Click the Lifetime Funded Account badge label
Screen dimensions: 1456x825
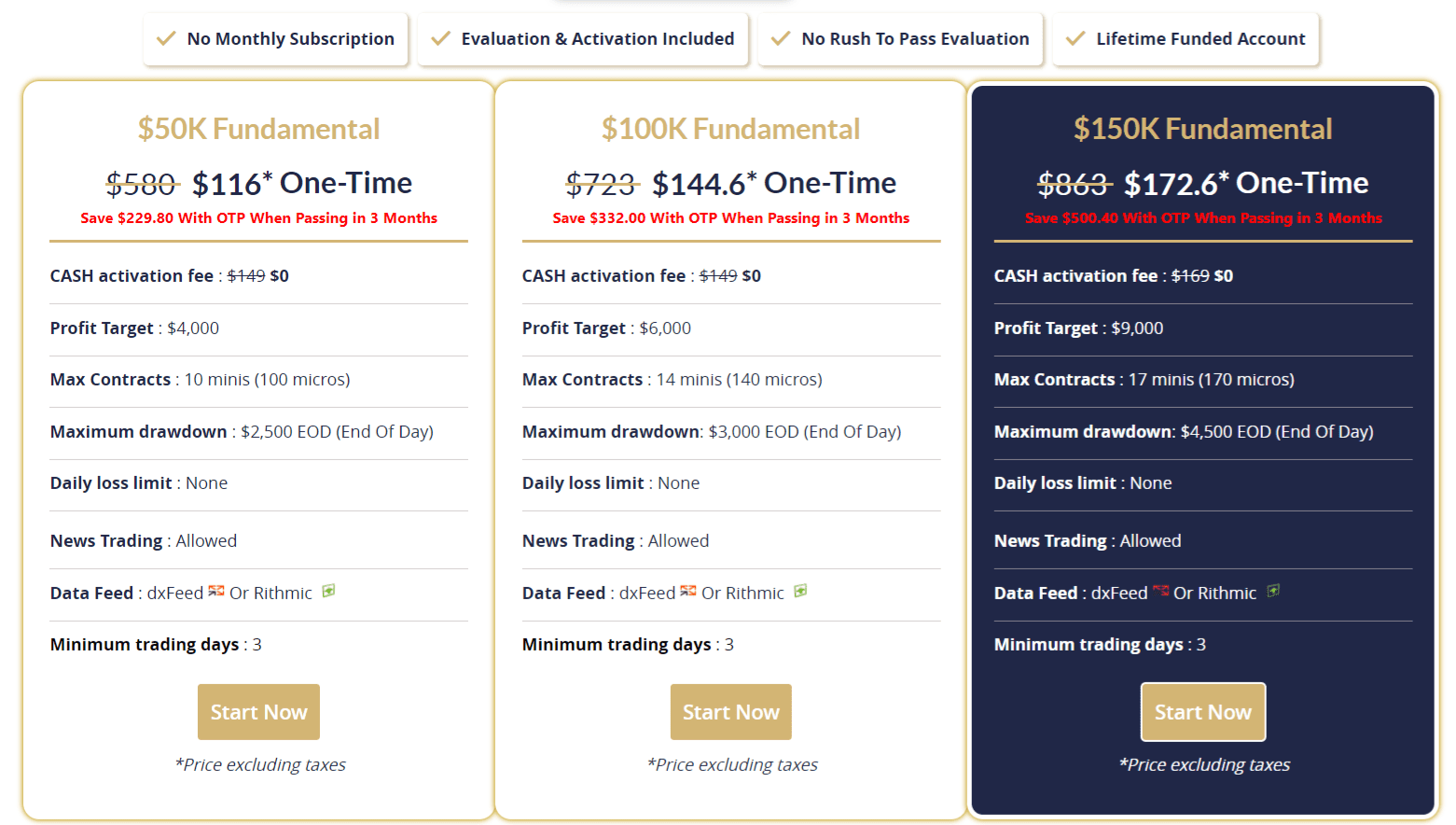click(x=1200, y=39)
